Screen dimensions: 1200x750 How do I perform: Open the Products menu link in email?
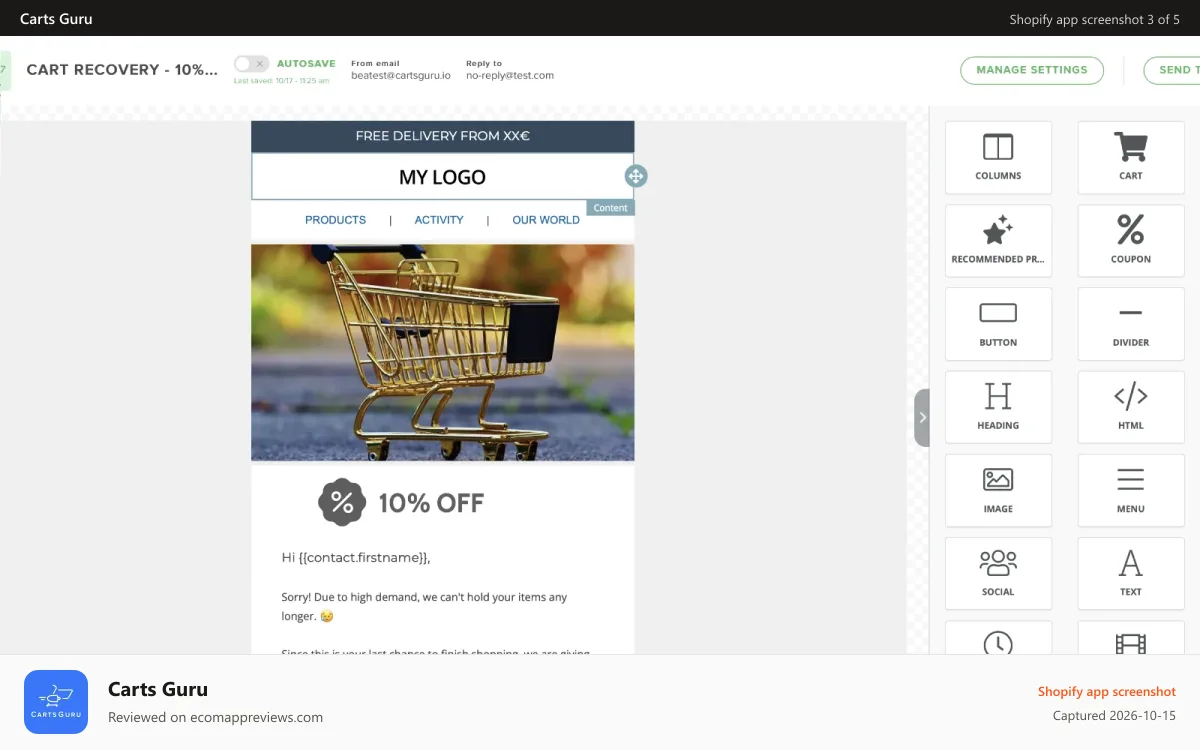point(335,220)
